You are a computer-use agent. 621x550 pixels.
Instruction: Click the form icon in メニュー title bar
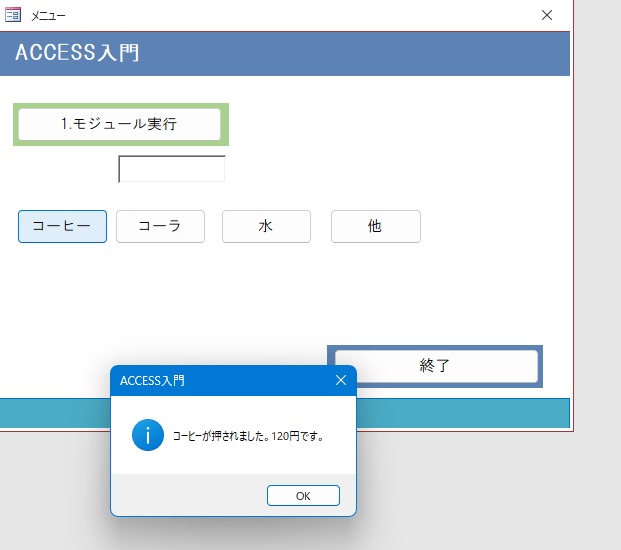(13, 15)
